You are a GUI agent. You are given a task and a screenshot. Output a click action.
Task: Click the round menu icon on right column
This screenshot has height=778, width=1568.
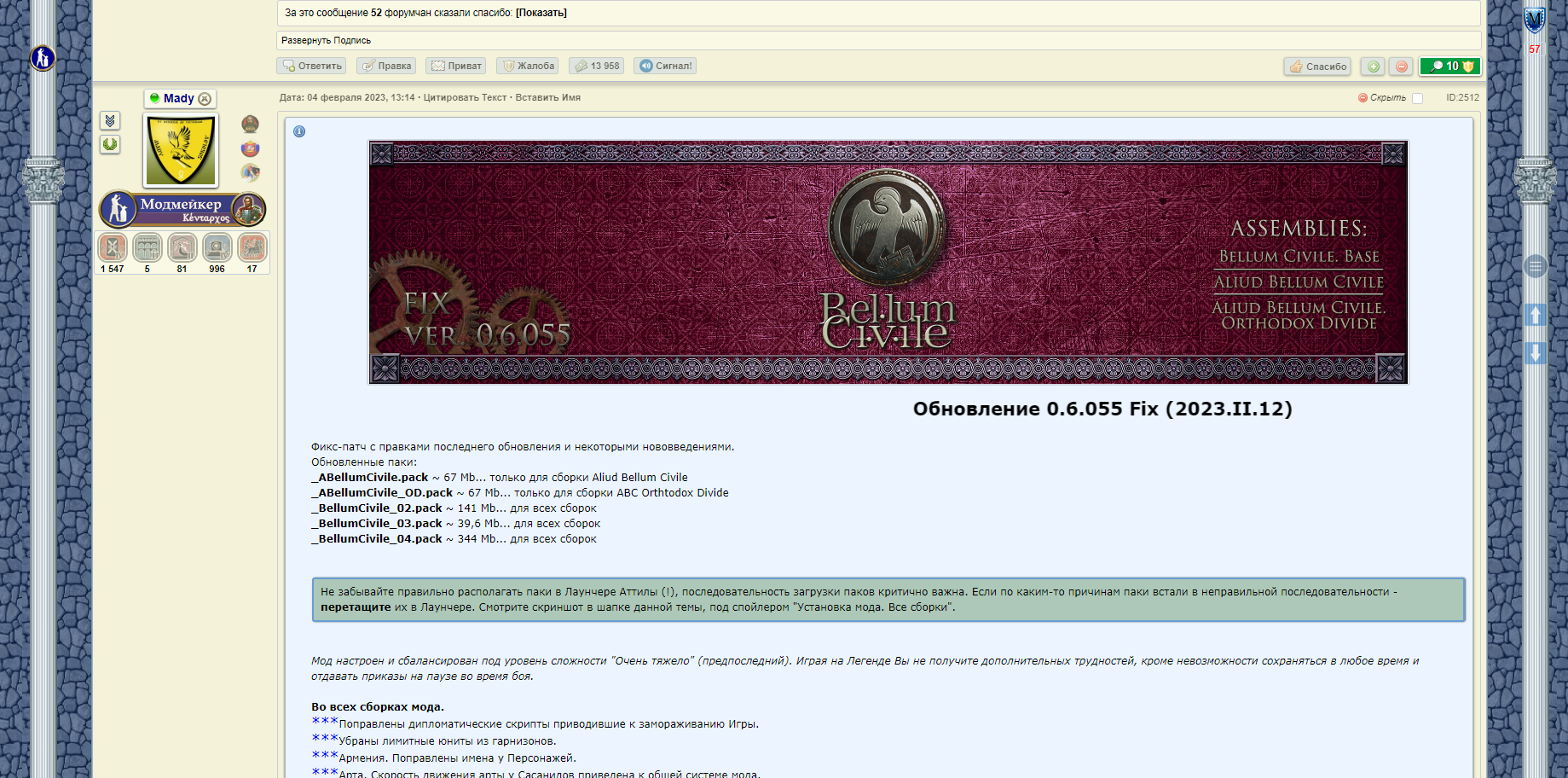coord(1535,267)
